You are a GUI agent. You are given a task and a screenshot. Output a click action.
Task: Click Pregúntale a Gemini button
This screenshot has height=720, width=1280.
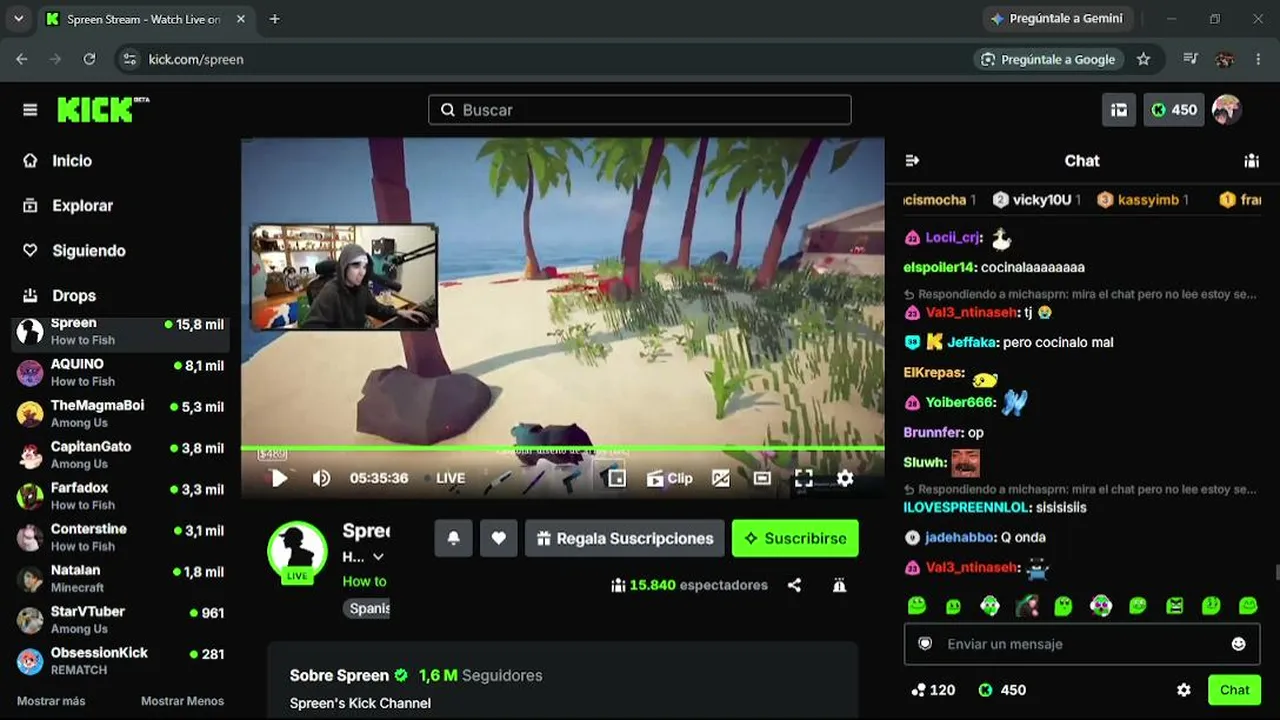click(1057, 19)
